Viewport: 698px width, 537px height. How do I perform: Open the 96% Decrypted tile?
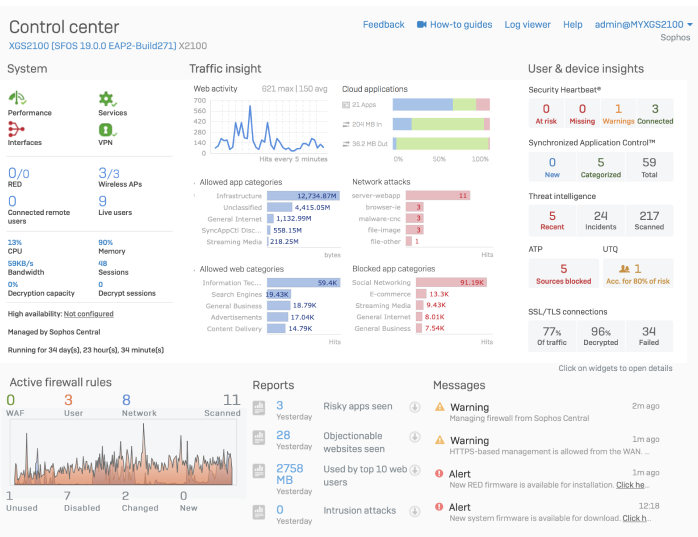pyautogui.click(x=601, y=336)
